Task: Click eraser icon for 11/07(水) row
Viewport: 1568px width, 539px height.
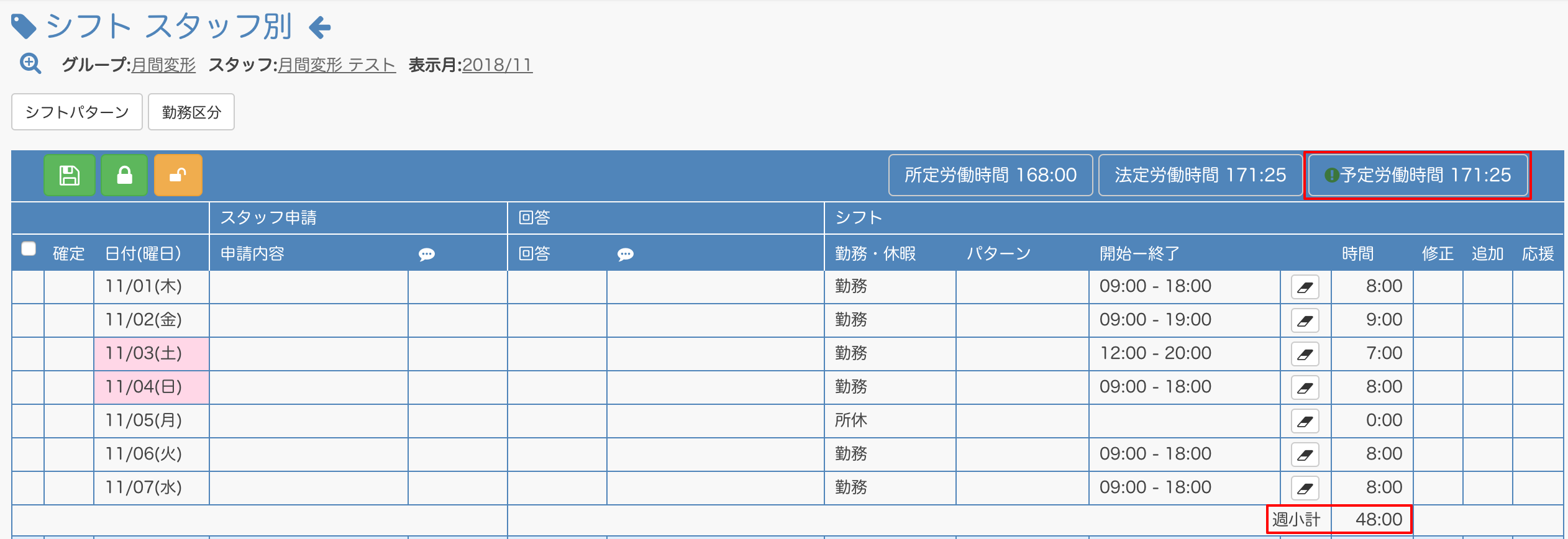Action: (1305, 488)
